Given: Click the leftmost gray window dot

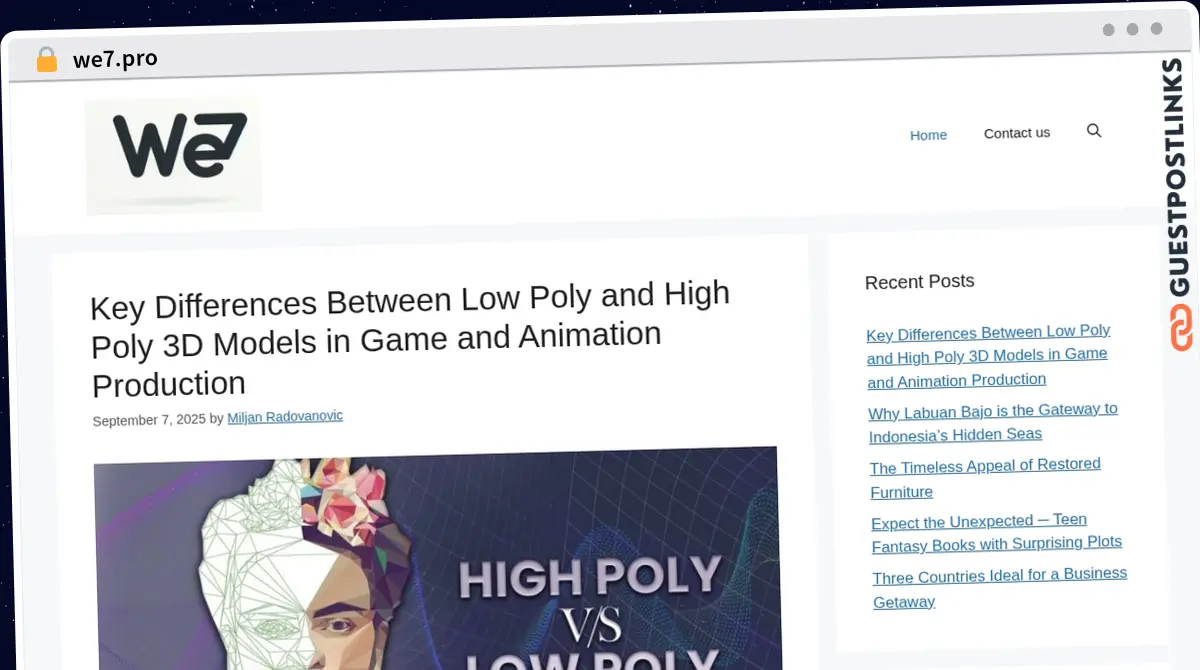Looking at the screenshot, I should coord(1108,30).
